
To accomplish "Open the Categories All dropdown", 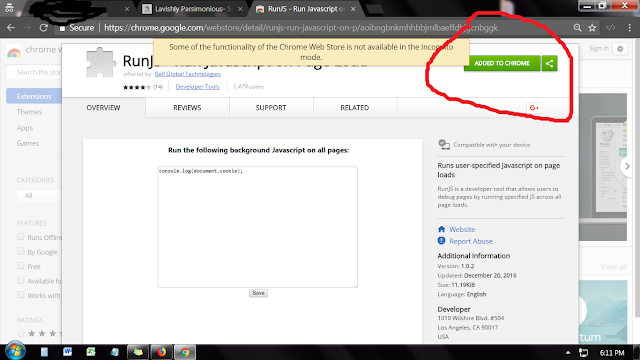I will pyautogui.click(x=39, y=196).
